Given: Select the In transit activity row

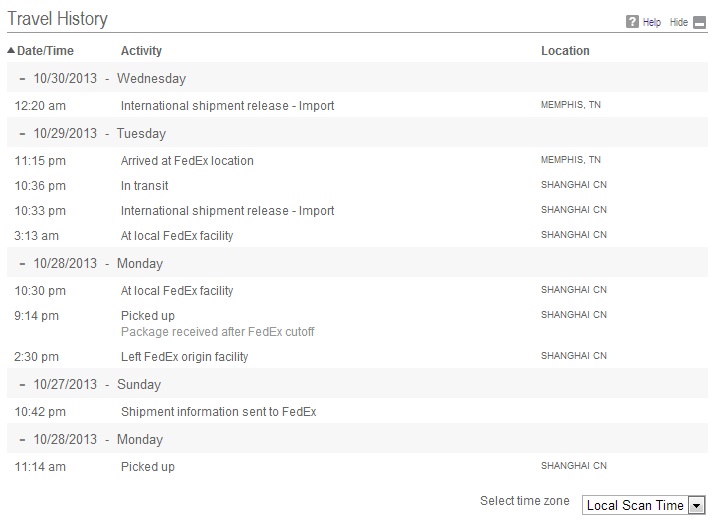Looking at the screenshot, I should point(358,186).
